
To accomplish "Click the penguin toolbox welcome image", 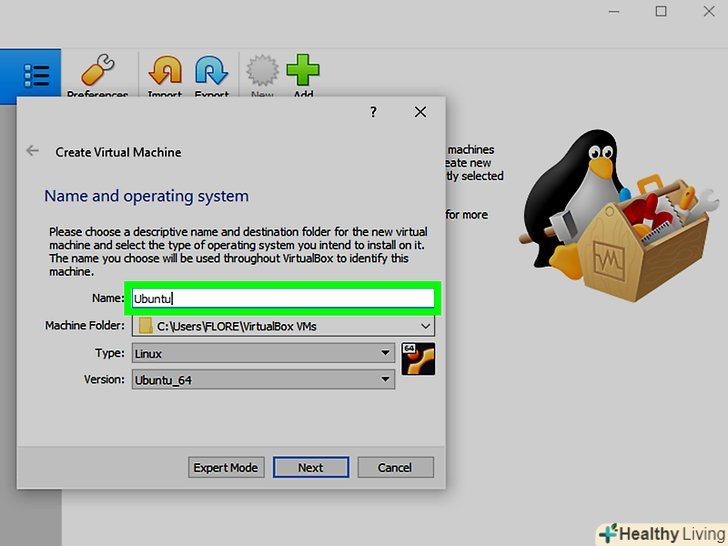I will [618, 216].
